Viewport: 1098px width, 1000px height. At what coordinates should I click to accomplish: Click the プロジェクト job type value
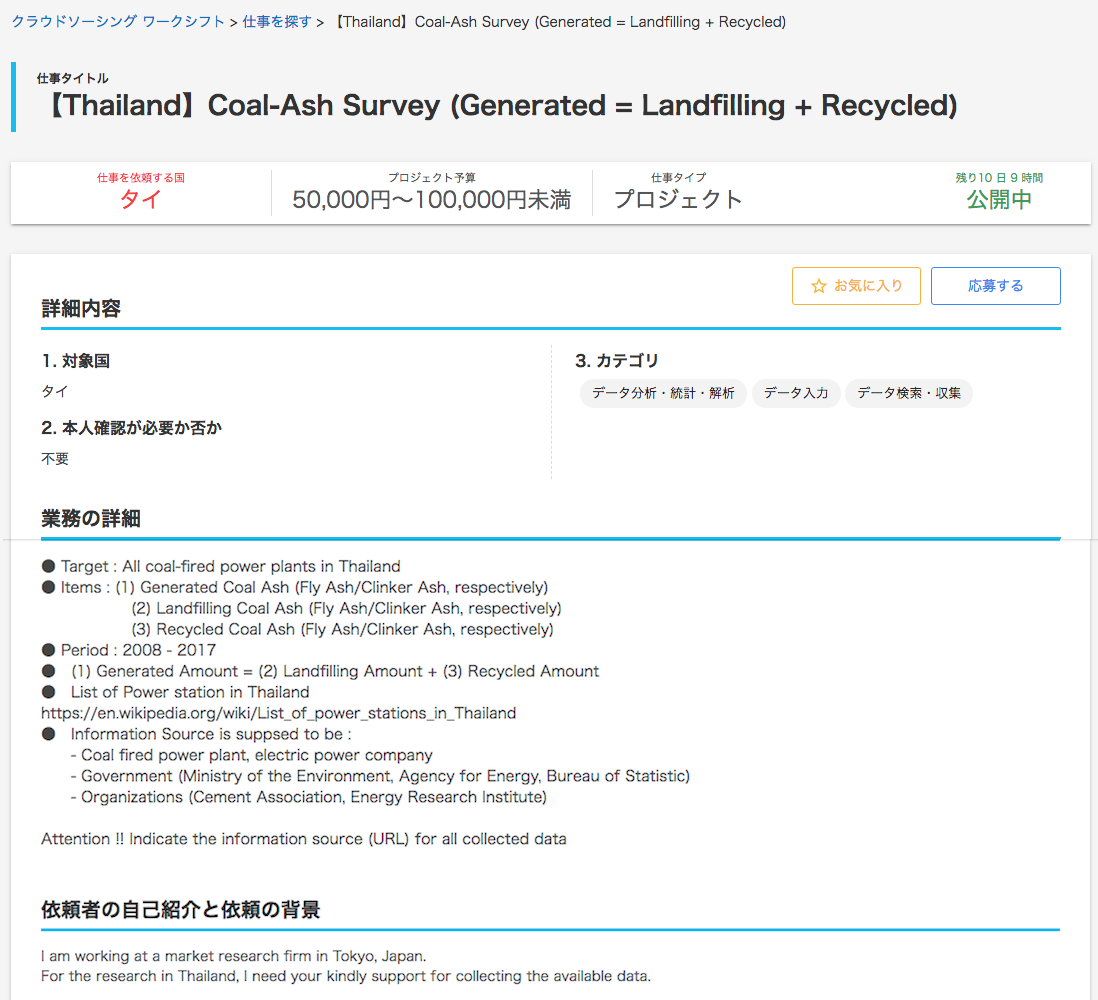point(678,199)
